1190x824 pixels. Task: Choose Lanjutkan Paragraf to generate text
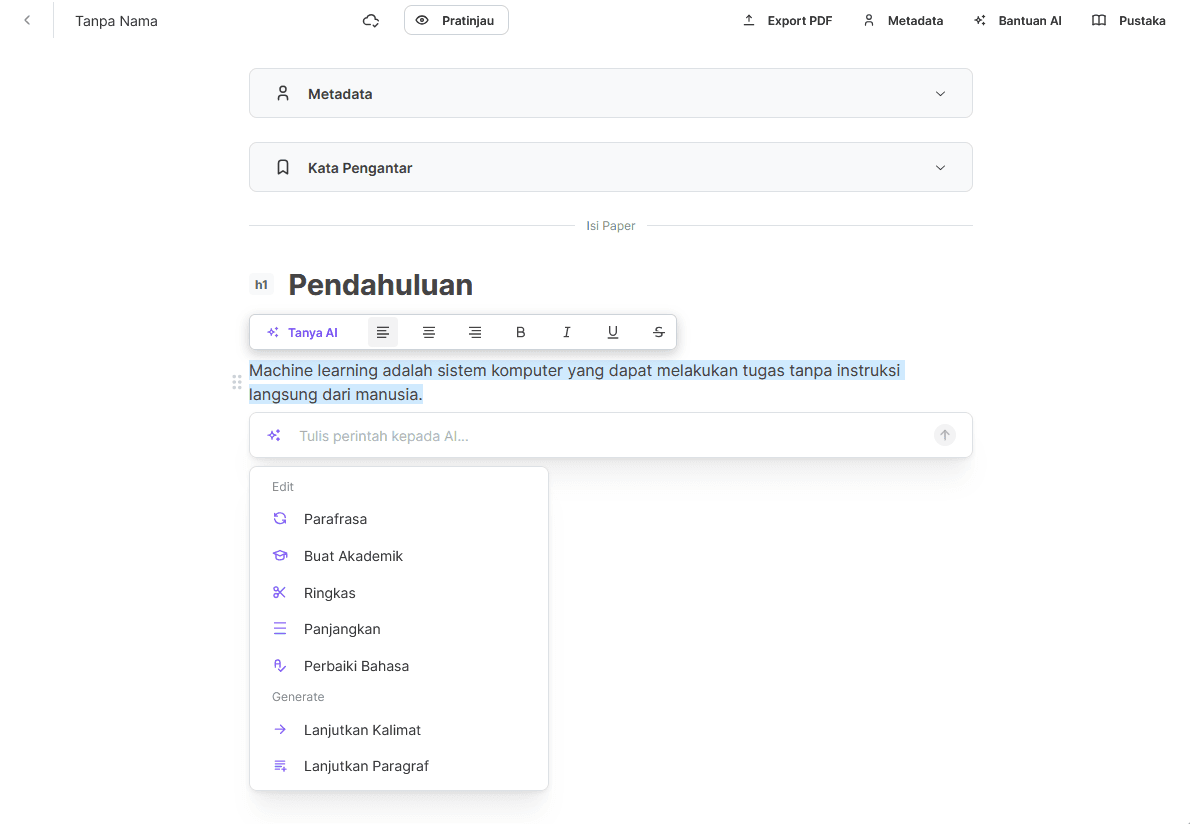[366, 765]
